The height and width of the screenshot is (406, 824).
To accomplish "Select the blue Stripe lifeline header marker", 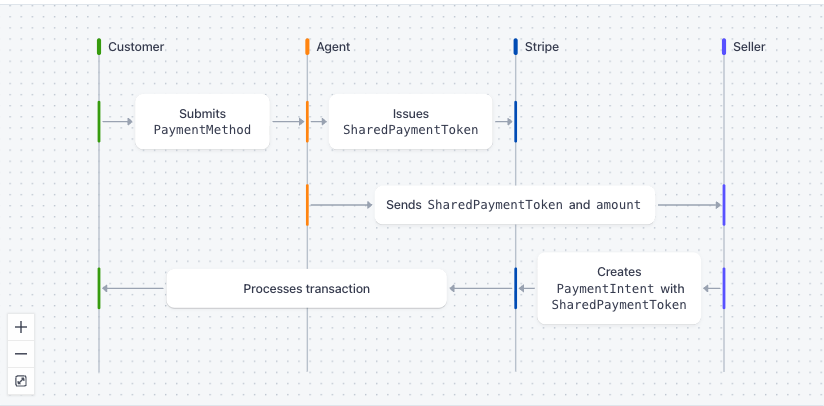I will (x=516, y=47).
